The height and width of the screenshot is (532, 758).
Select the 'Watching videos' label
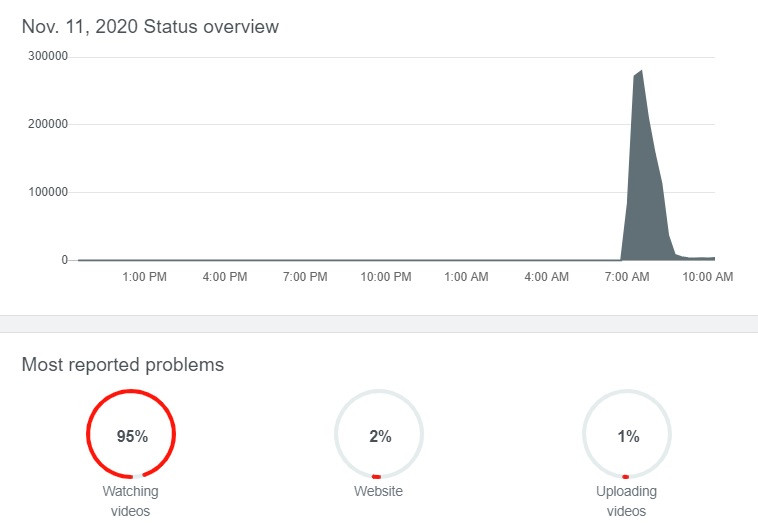coord(131,501)
